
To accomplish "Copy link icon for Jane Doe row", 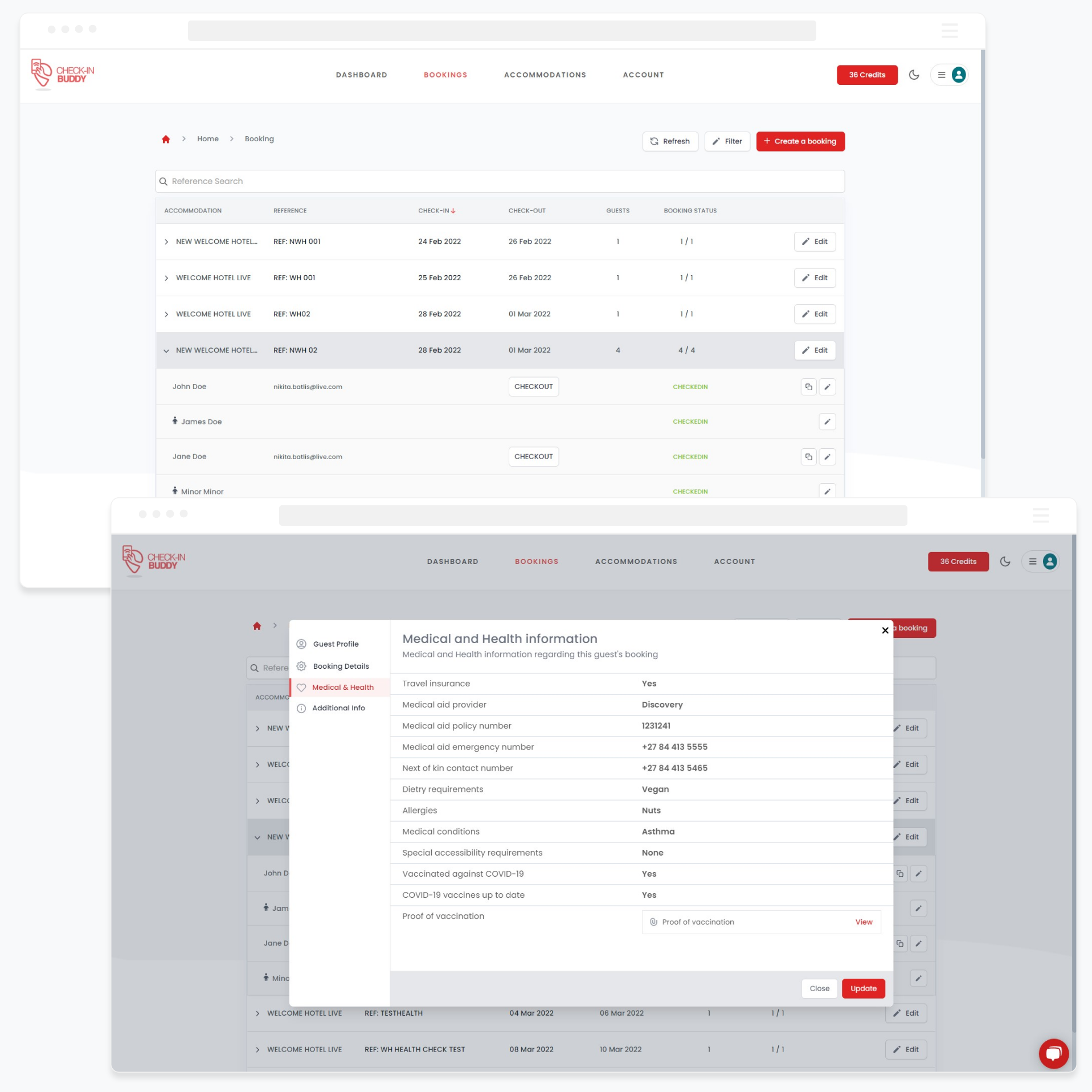I will (x=808, y=457).
